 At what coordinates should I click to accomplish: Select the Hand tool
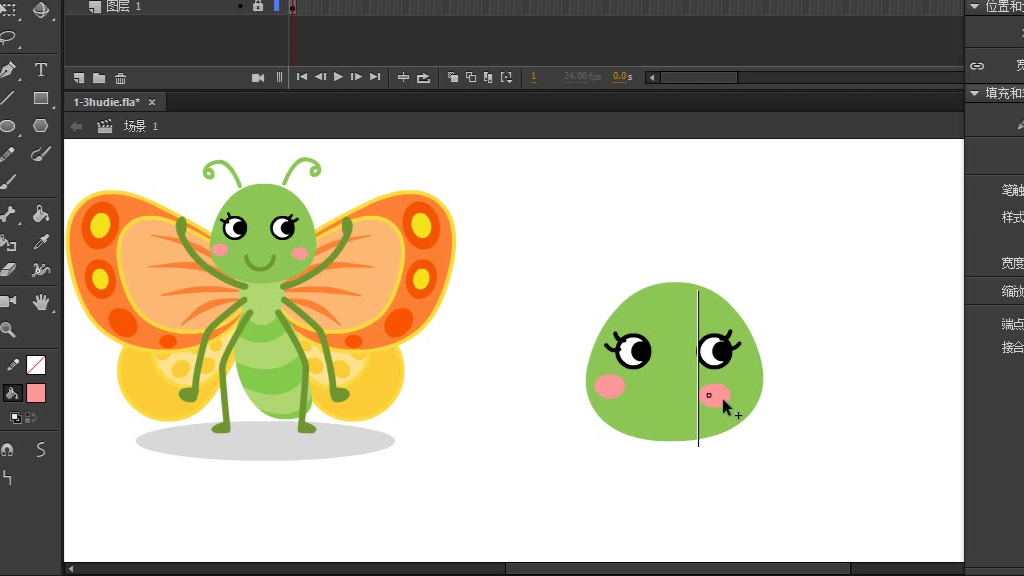[41, 301]
